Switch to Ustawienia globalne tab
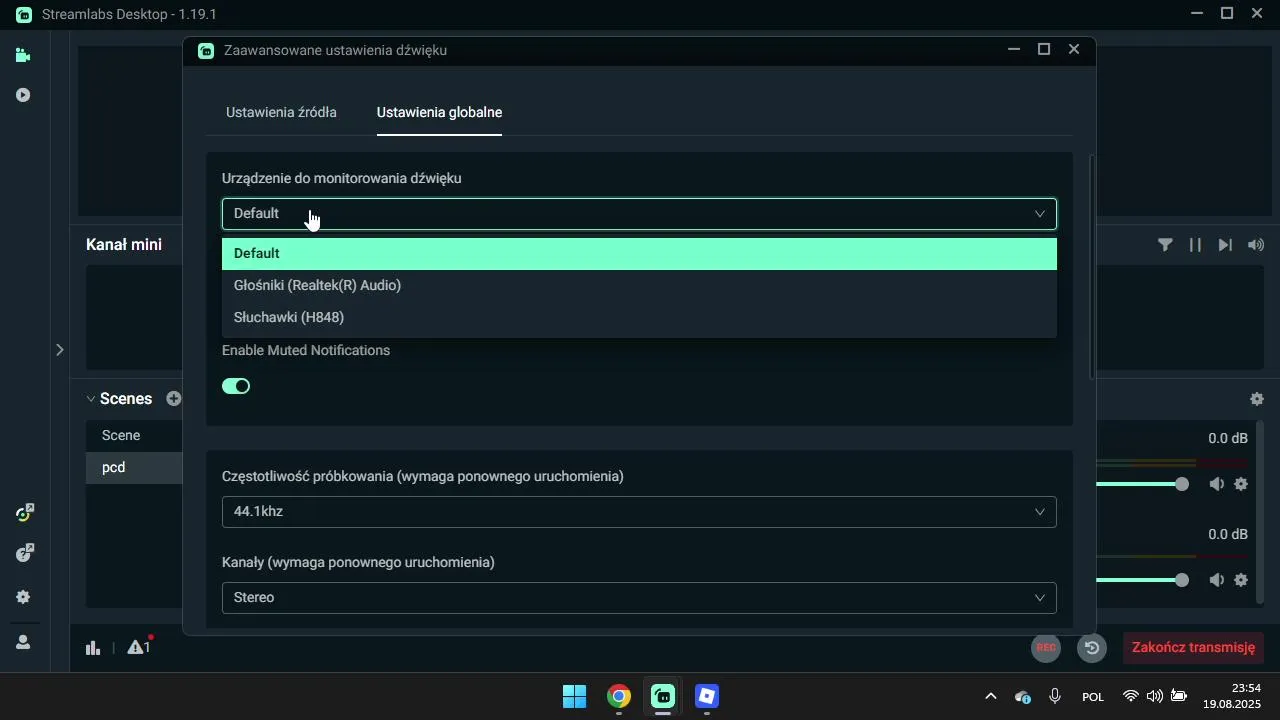The height and width of the screenshot is (720, 1280). (439, 112)
